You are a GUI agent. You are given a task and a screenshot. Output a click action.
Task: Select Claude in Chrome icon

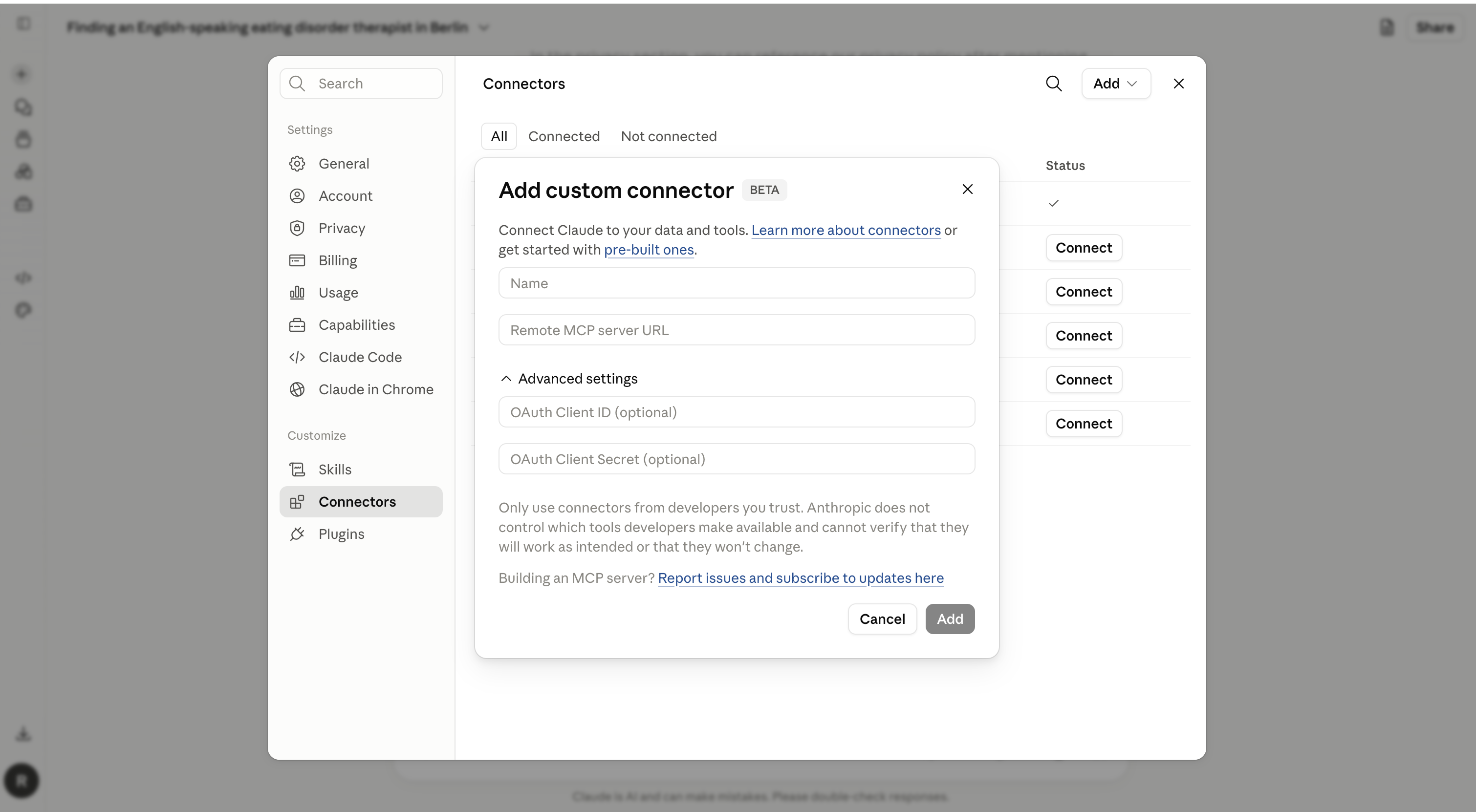click(x=297, y=389)
